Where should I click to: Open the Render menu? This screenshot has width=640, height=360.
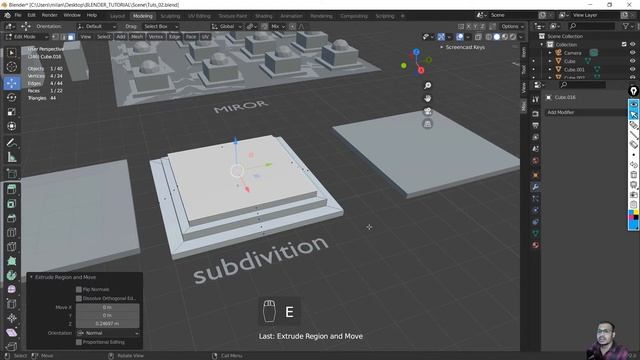tap(49, 15)
